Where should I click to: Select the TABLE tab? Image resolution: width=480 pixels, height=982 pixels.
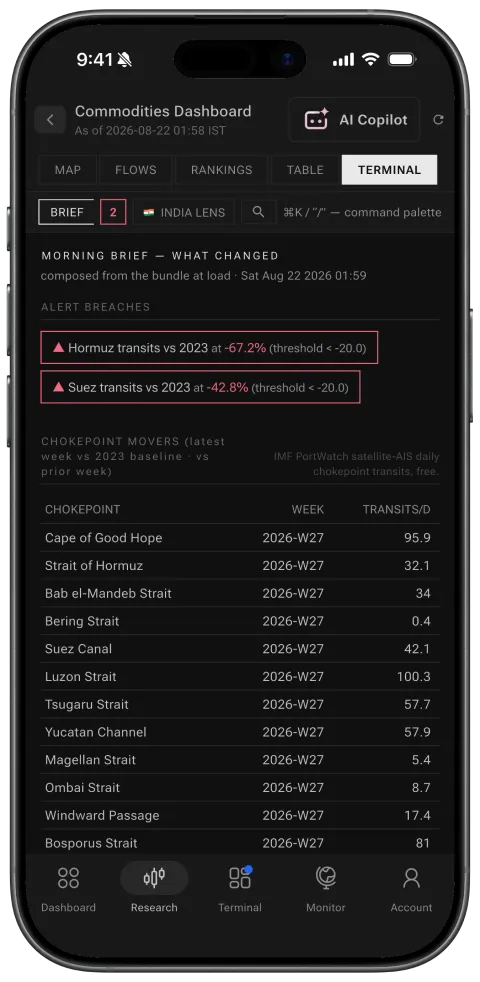pyautogui.click(x=305, y=170)
